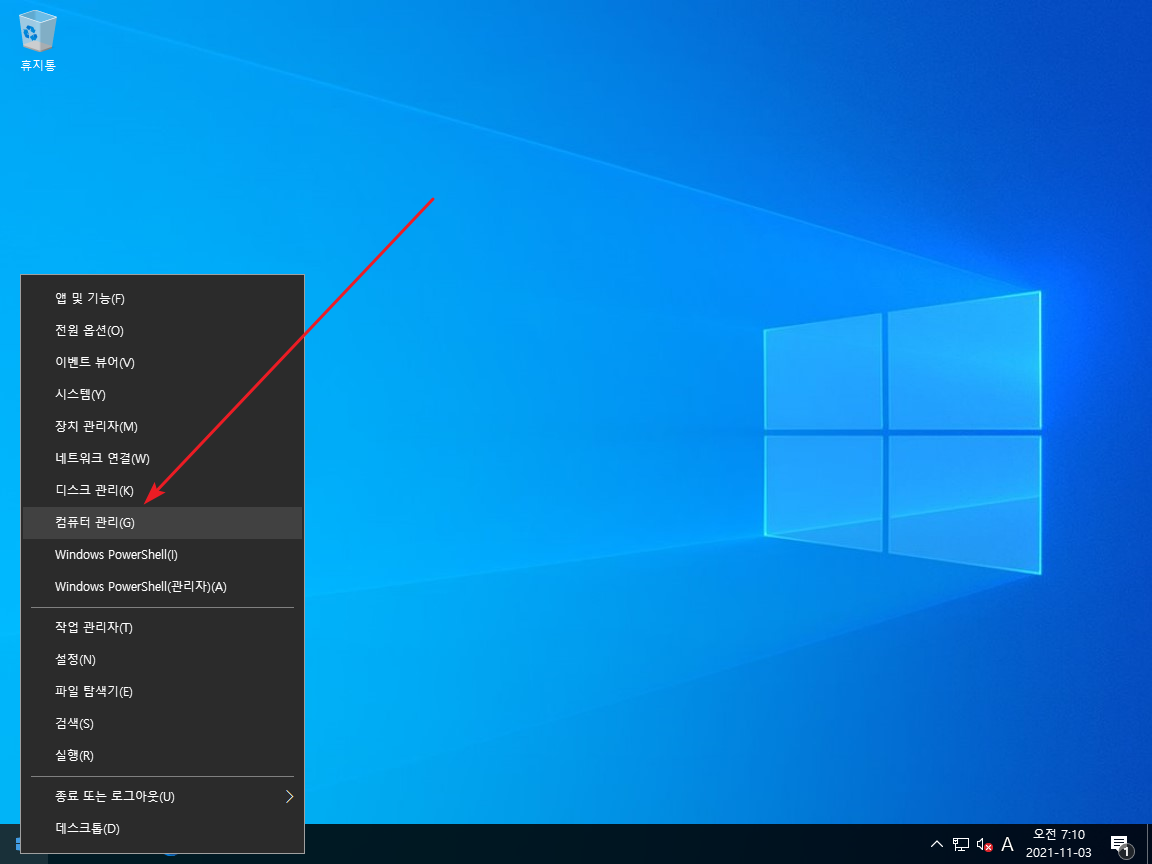
Task: Choose 검색(S) search entry
Action: pyautogui.click(x=162, y=724)
